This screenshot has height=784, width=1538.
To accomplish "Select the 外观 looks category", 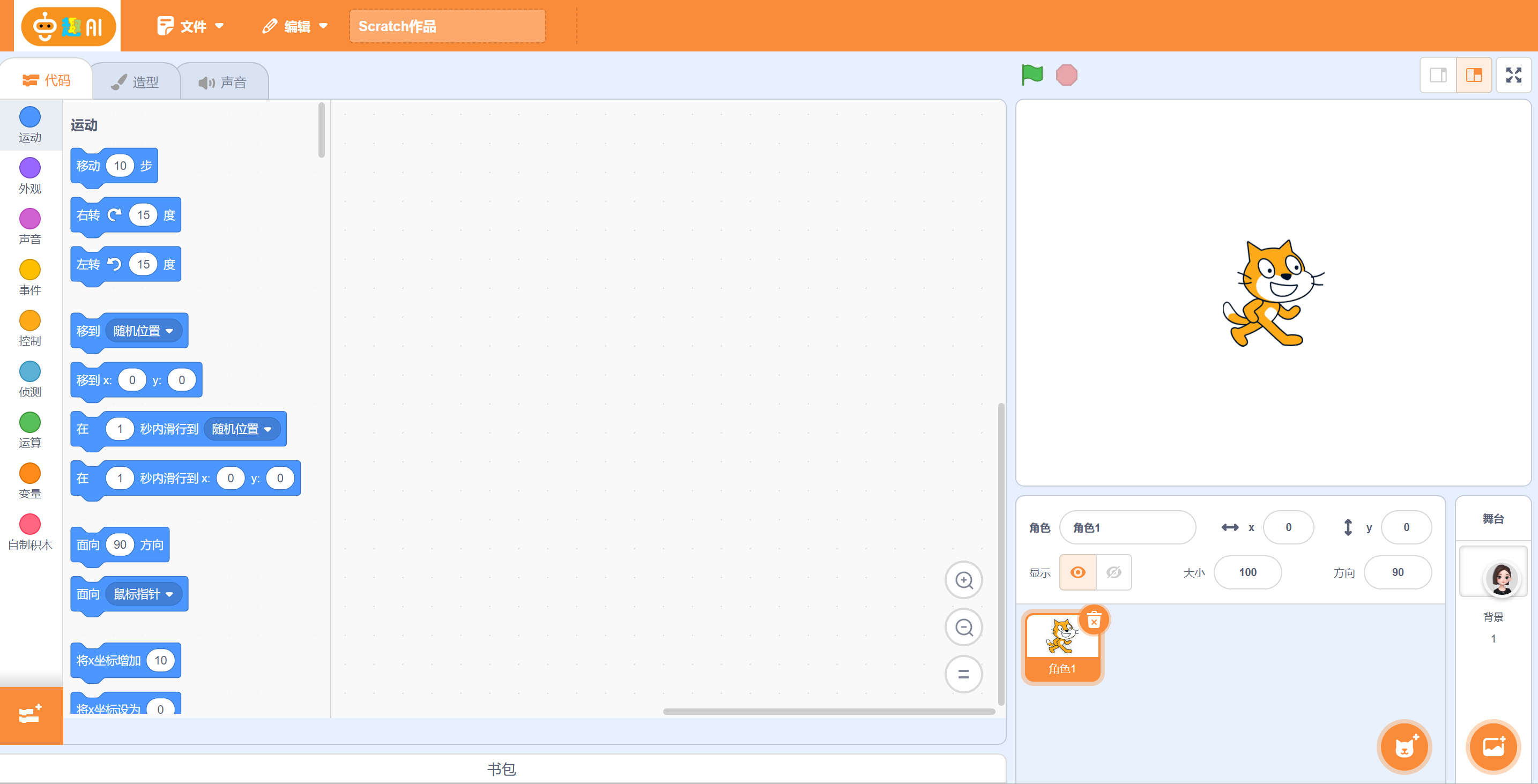I will (x=30, y=176).
